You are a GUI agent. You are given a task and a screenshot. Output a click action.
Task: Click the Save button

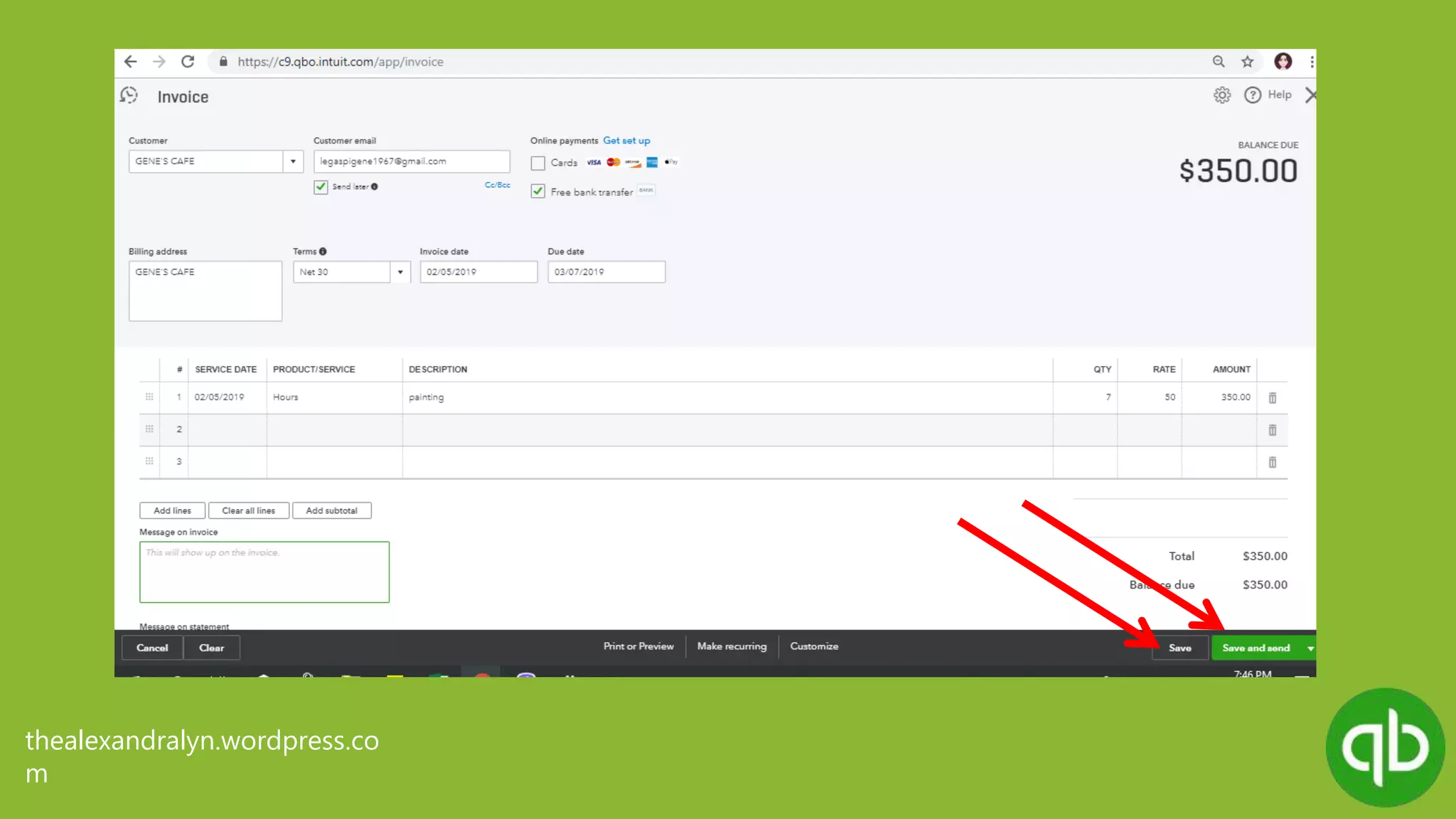pyautogui.click(x=1179, y=648)
